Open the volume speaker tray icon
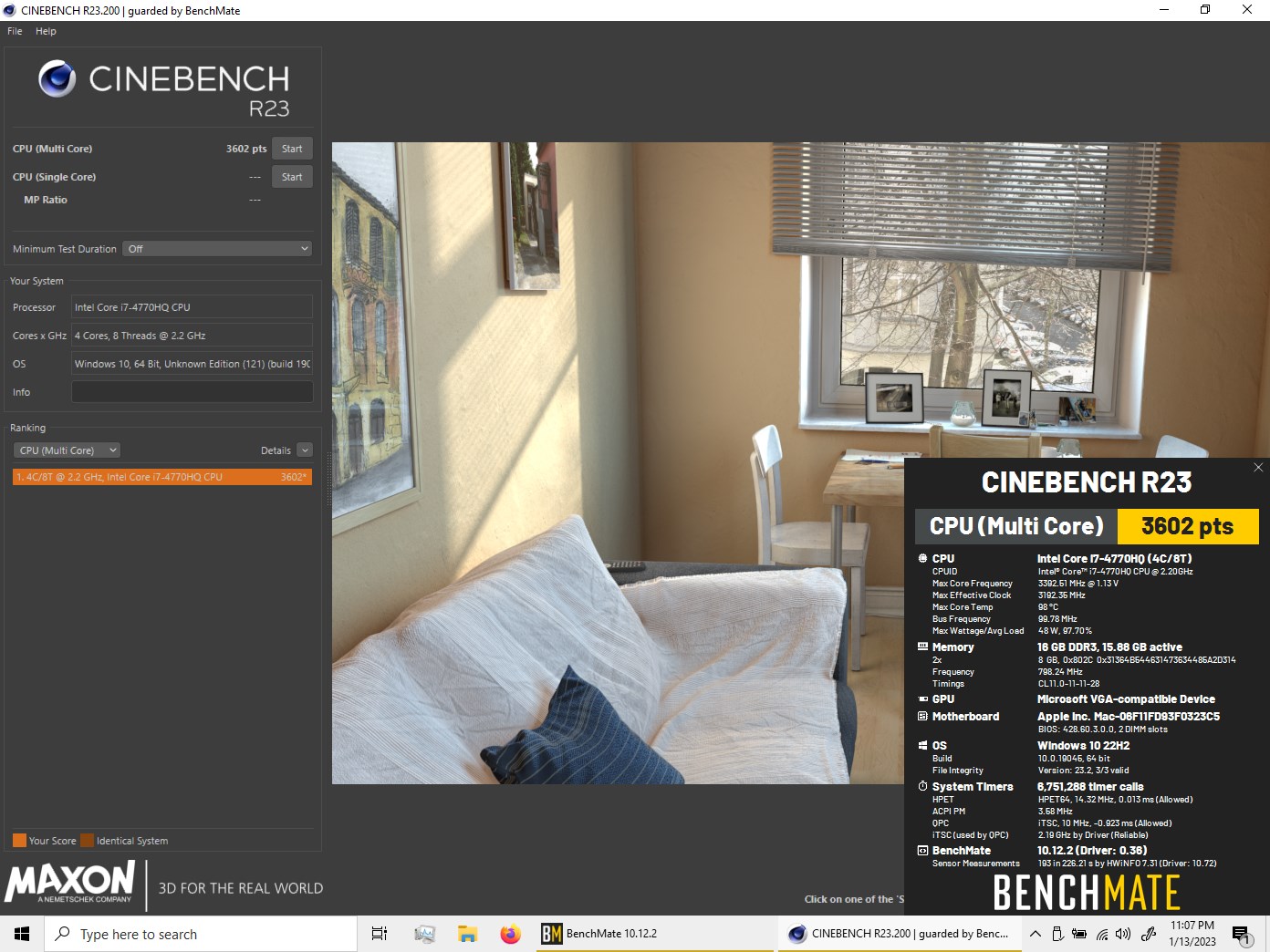Image resolution: width=1270 pixels, height=952 pixels. 1123,934
